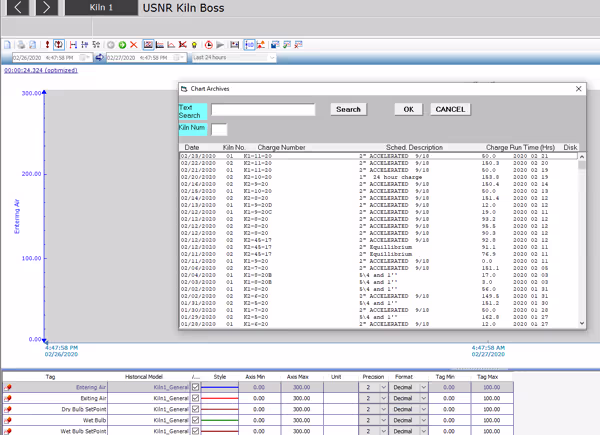Click the red Exiting Air line style swatch

pos(220,398)
